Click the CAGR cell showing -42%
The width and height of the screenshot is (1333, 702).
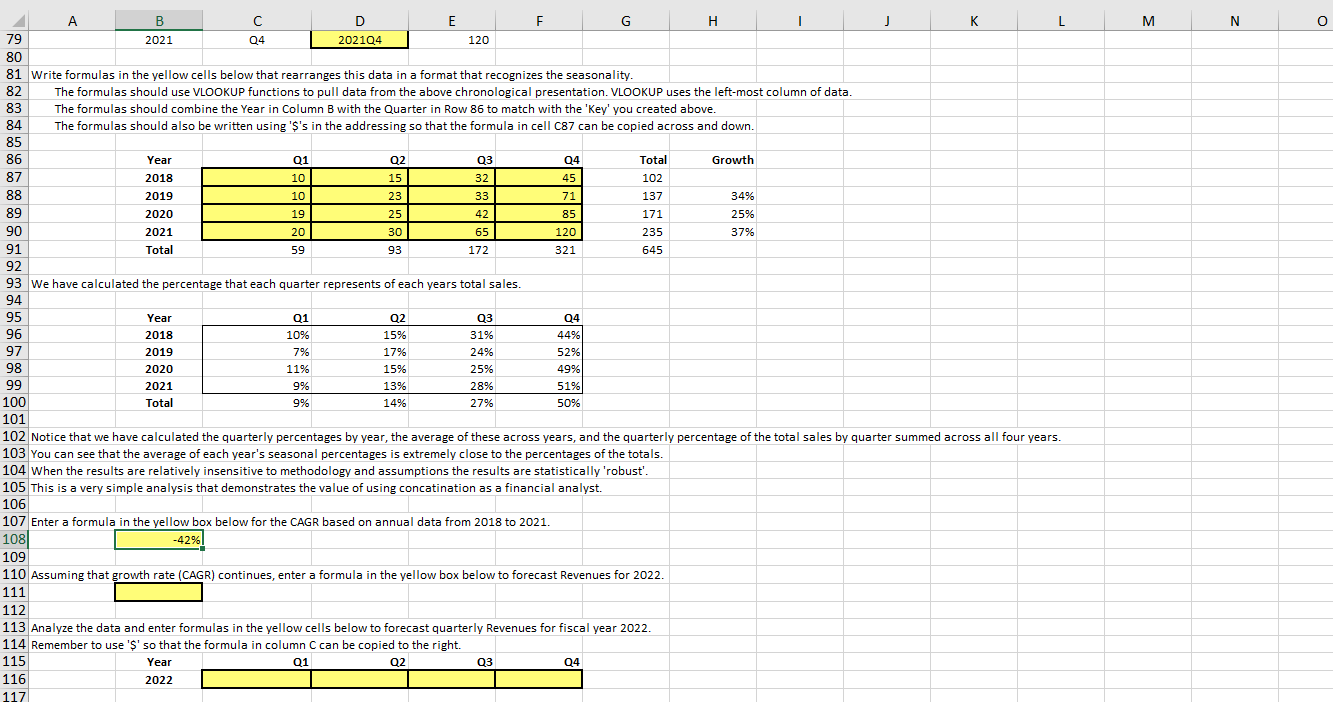[x=159, y=540]
